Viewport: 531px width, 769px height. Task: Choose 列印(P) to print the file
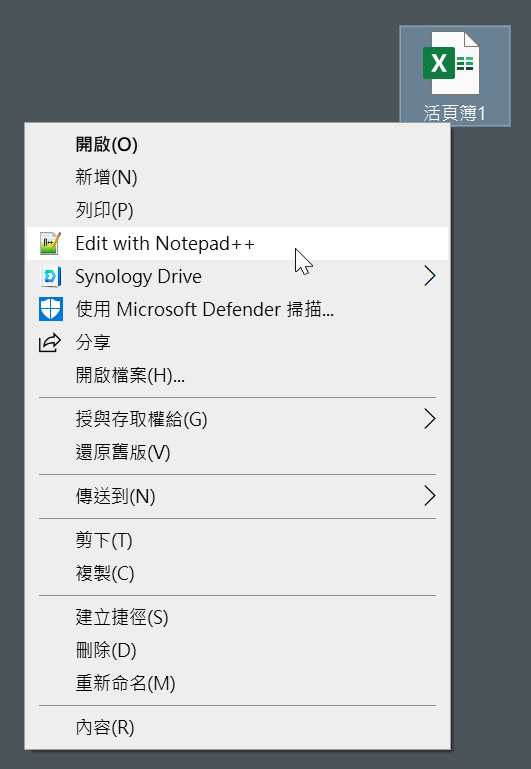(237, 210)
